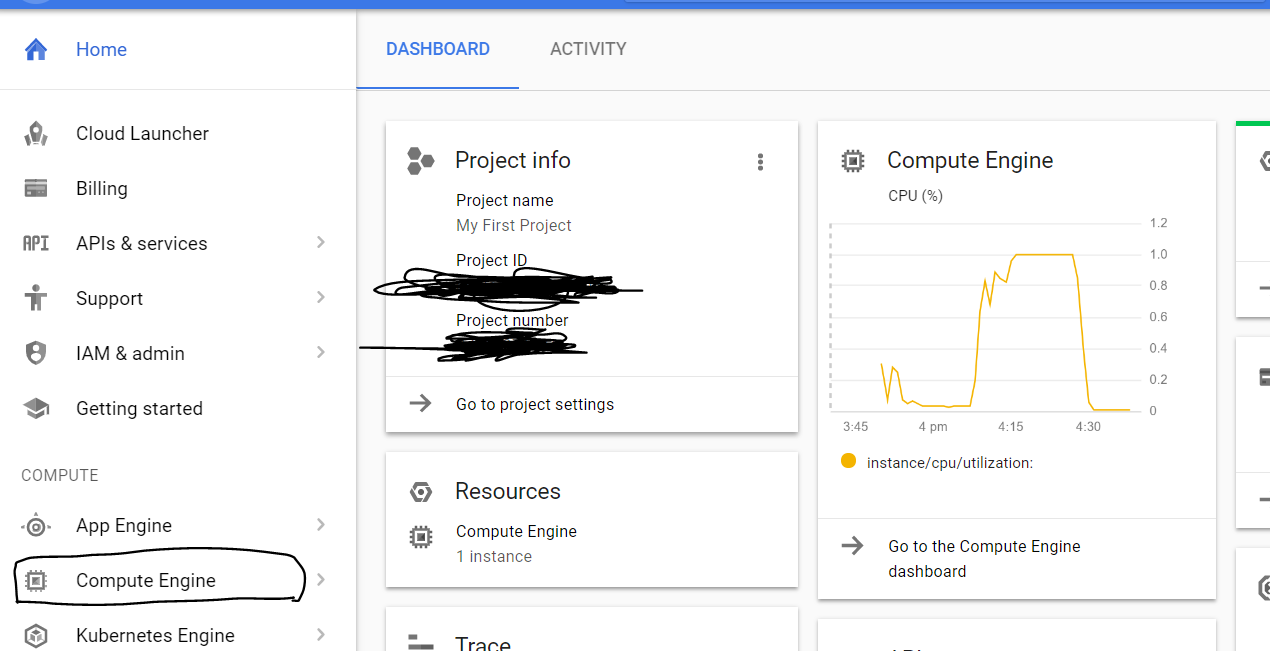Viewport: 1270px width, 651px height.
Task: Open the Project info three-dot menu
Action: click(760, 161)
